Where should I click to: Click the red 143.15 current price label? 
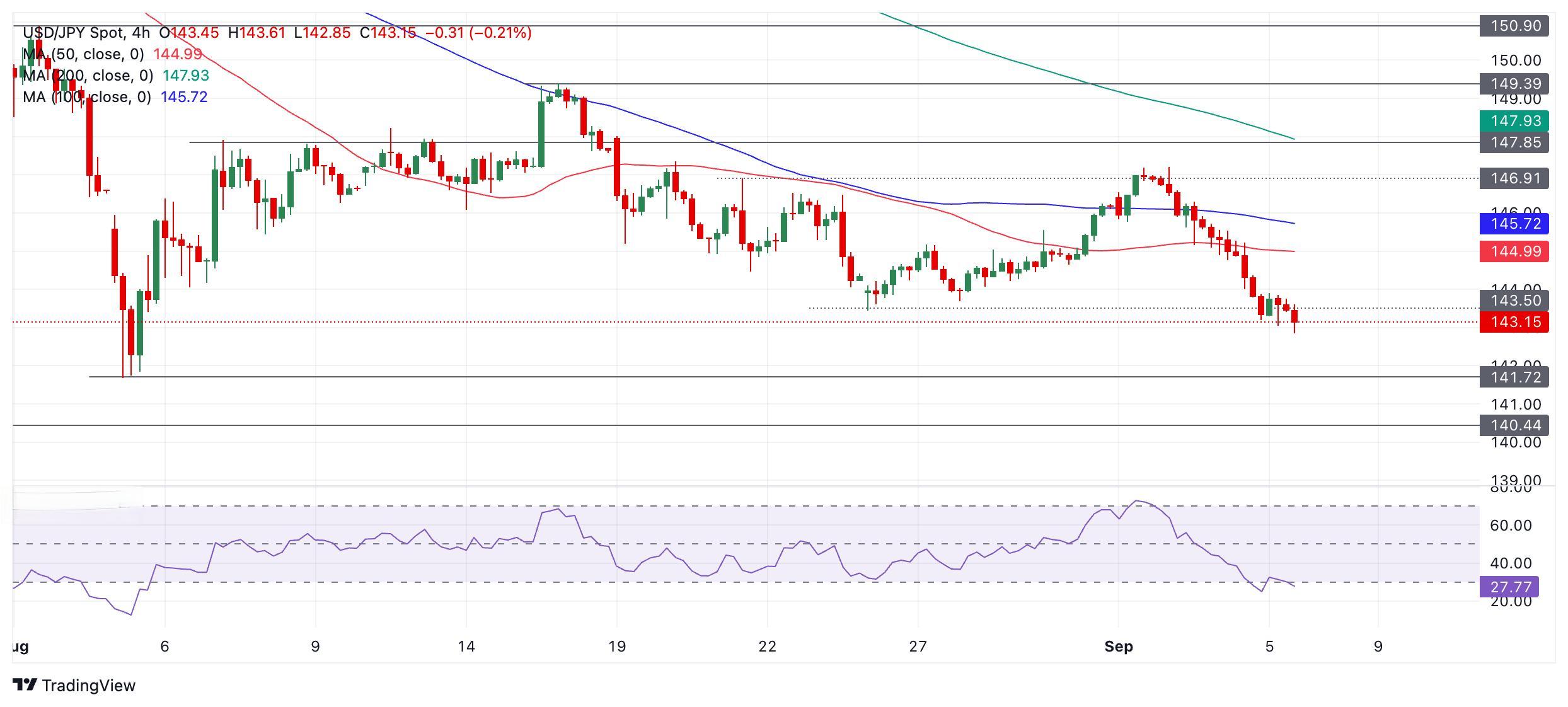(1514, 322)
